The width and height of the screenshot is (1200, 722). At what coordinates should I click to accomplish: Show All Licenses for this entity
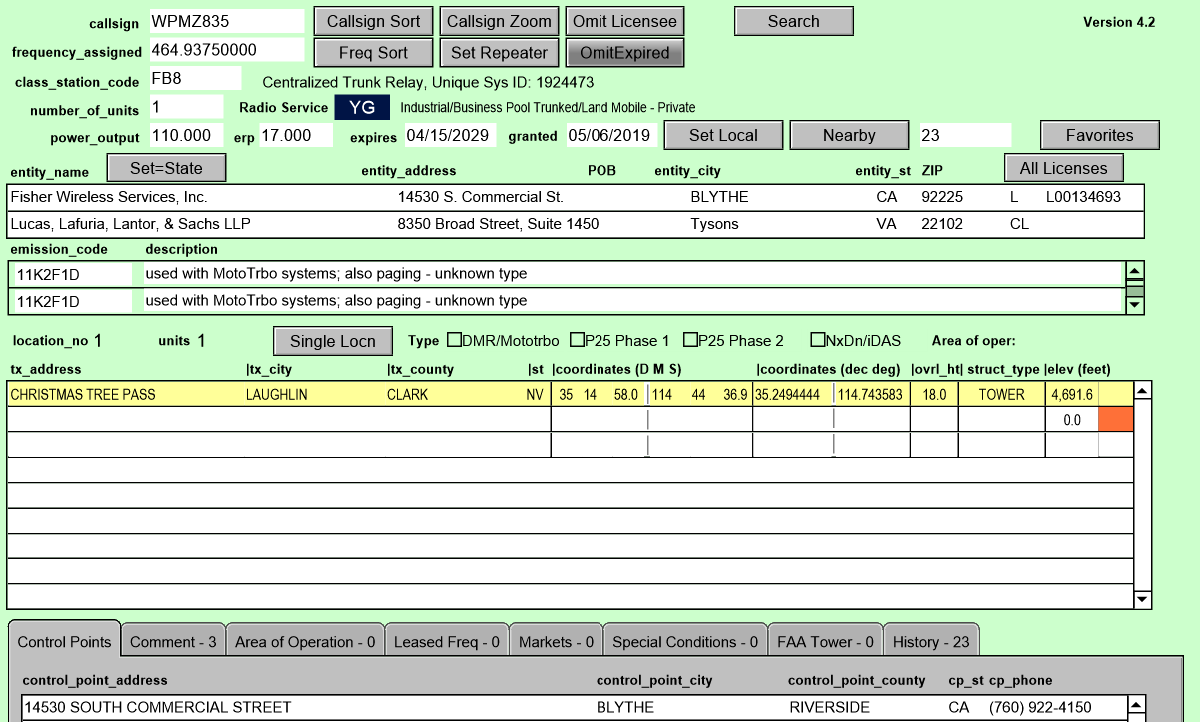(x=1063, y=167)
